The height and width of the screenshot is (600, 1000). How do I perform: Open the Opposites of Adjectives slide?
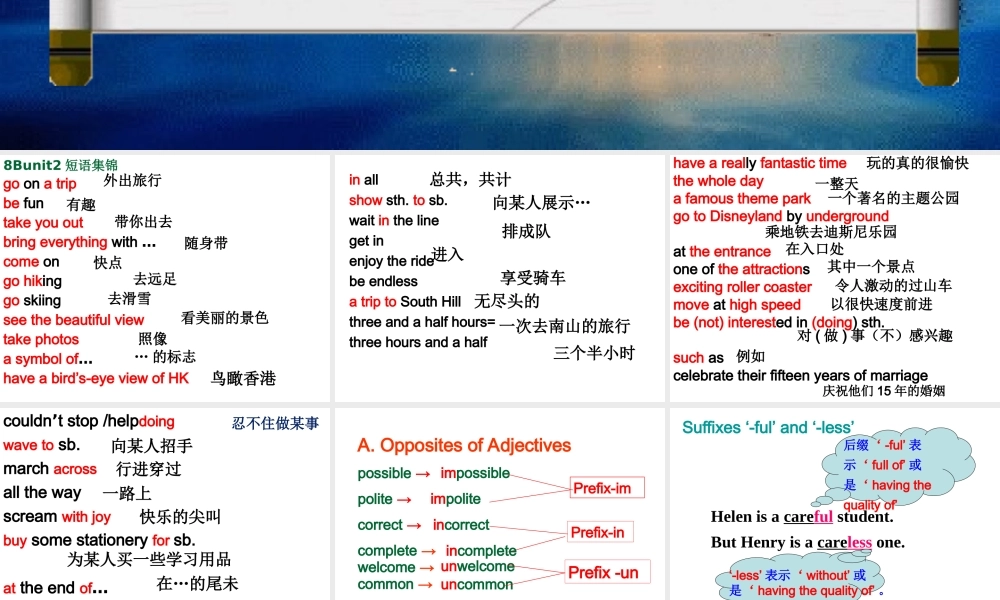tap(499, 503)
